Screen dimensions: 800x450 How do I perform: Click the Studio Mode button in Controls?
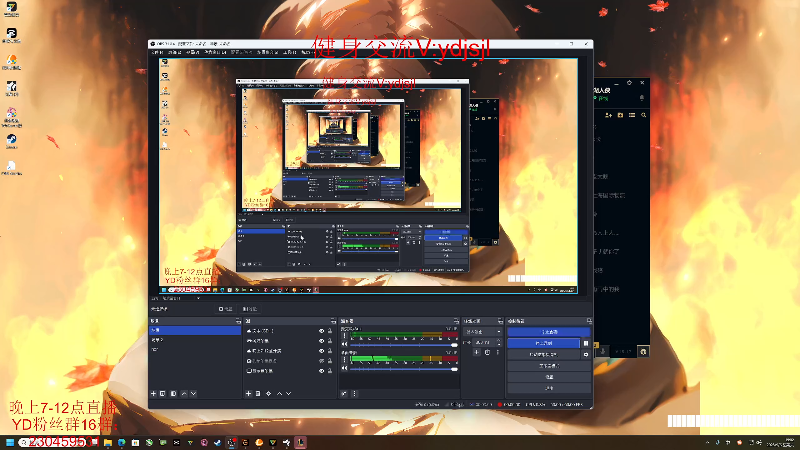click(549, 365)
